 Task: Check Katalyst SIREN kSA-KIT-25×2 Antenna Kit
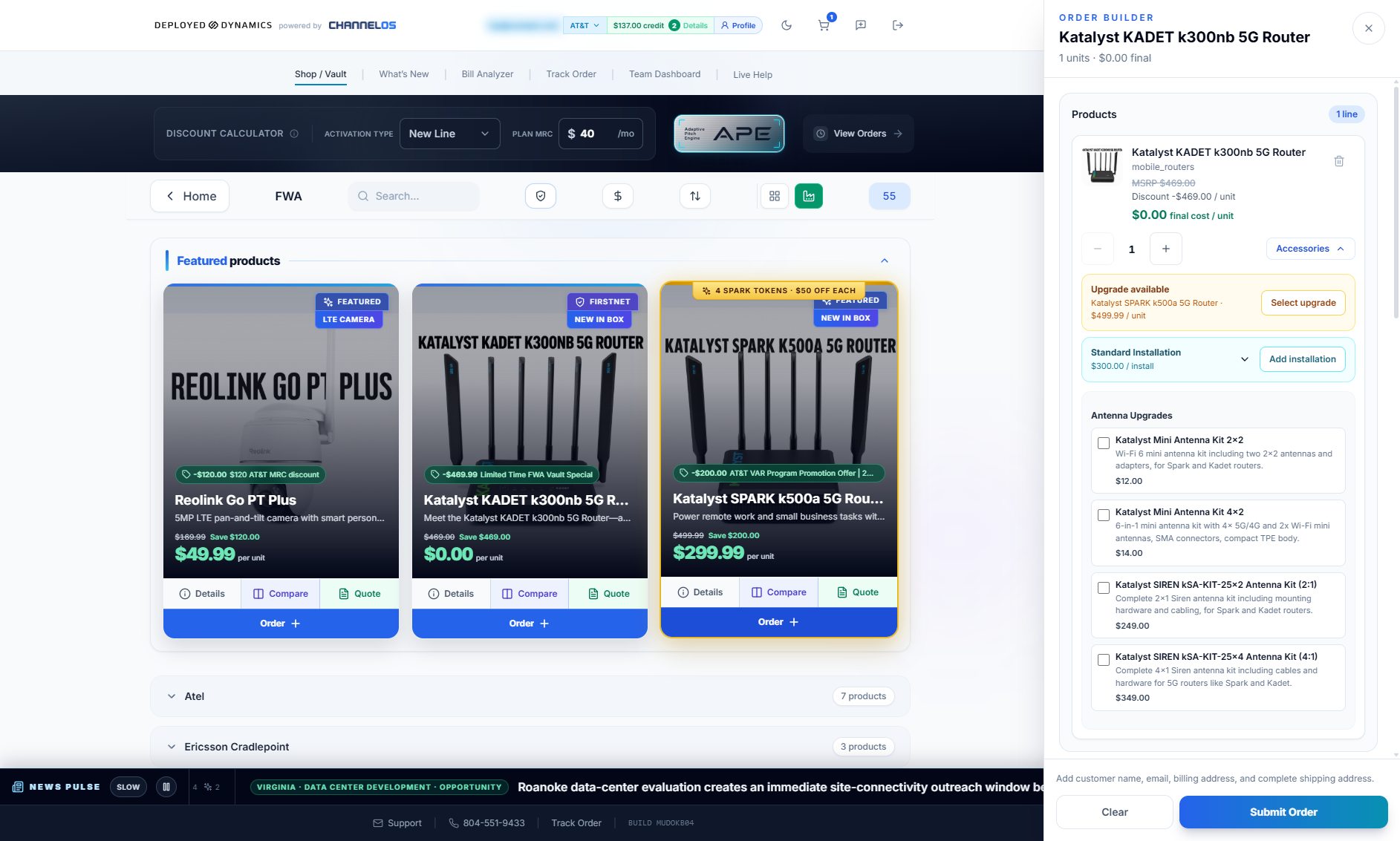(x=1104, y=588)
